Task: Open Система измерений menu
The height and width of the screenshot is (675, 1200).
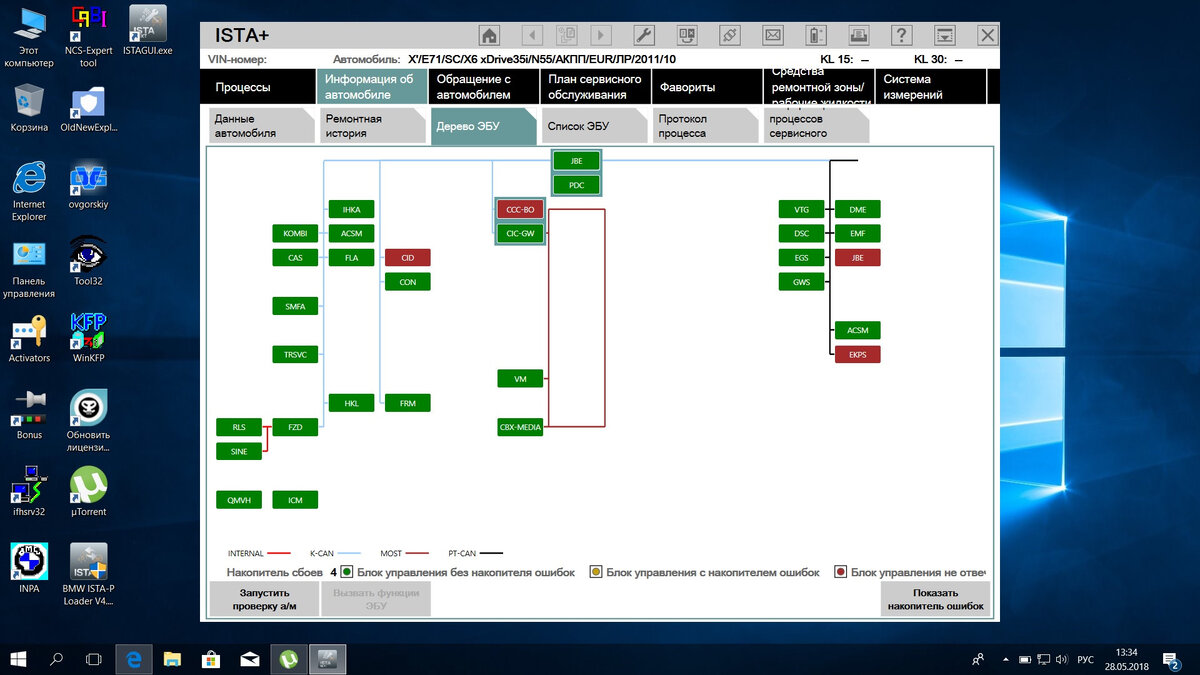Action: (930, 87)
